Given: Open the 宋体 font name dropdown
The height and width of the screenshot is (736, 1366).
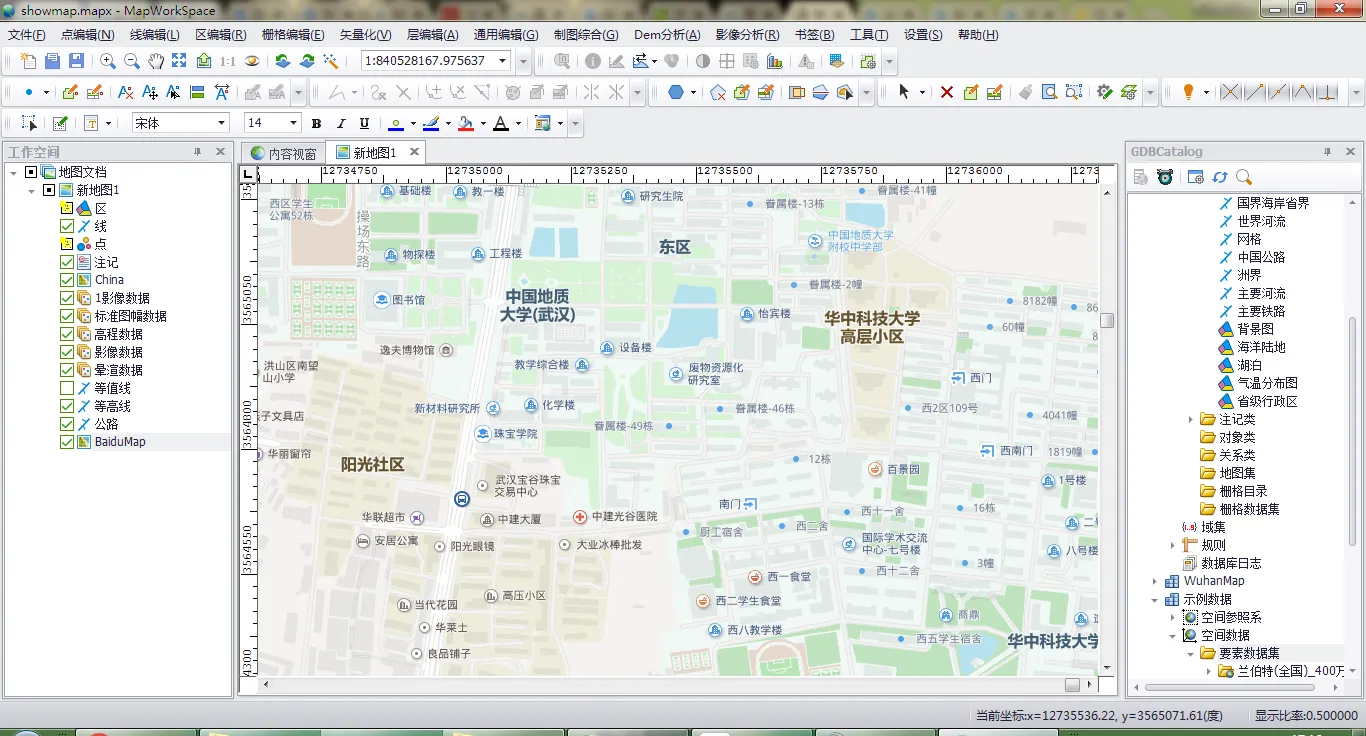Looking at the screenshot, I should point(222,123).
